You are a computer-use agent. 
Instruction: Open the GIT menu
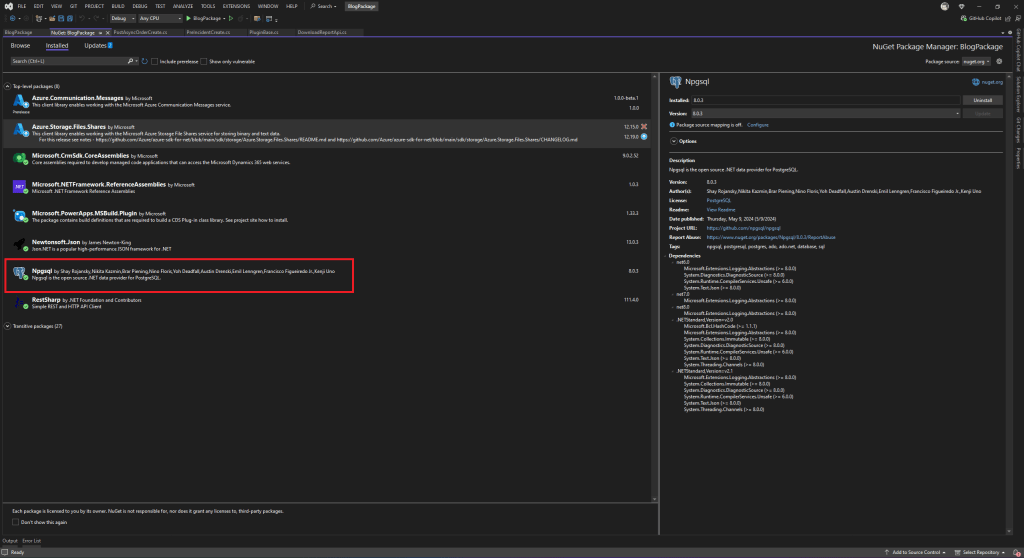[x=73, y=6]
